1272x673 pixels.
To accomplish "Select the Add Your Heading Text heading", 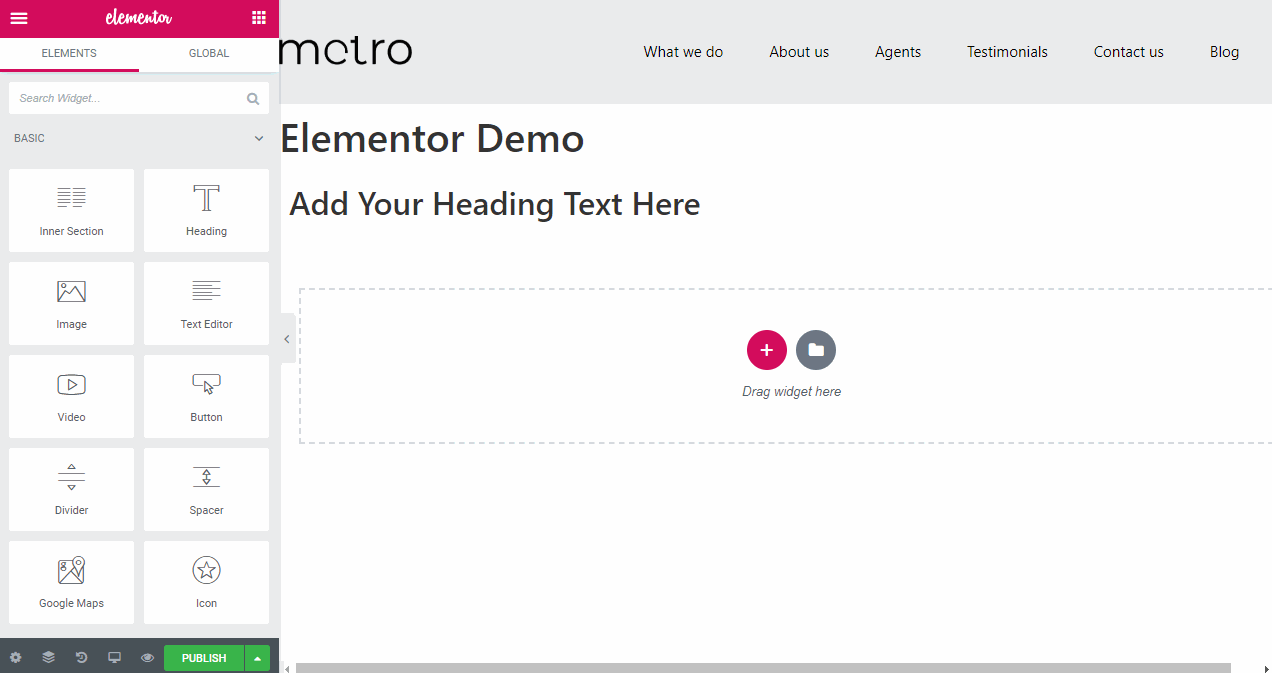I will (x=495, y=204).
